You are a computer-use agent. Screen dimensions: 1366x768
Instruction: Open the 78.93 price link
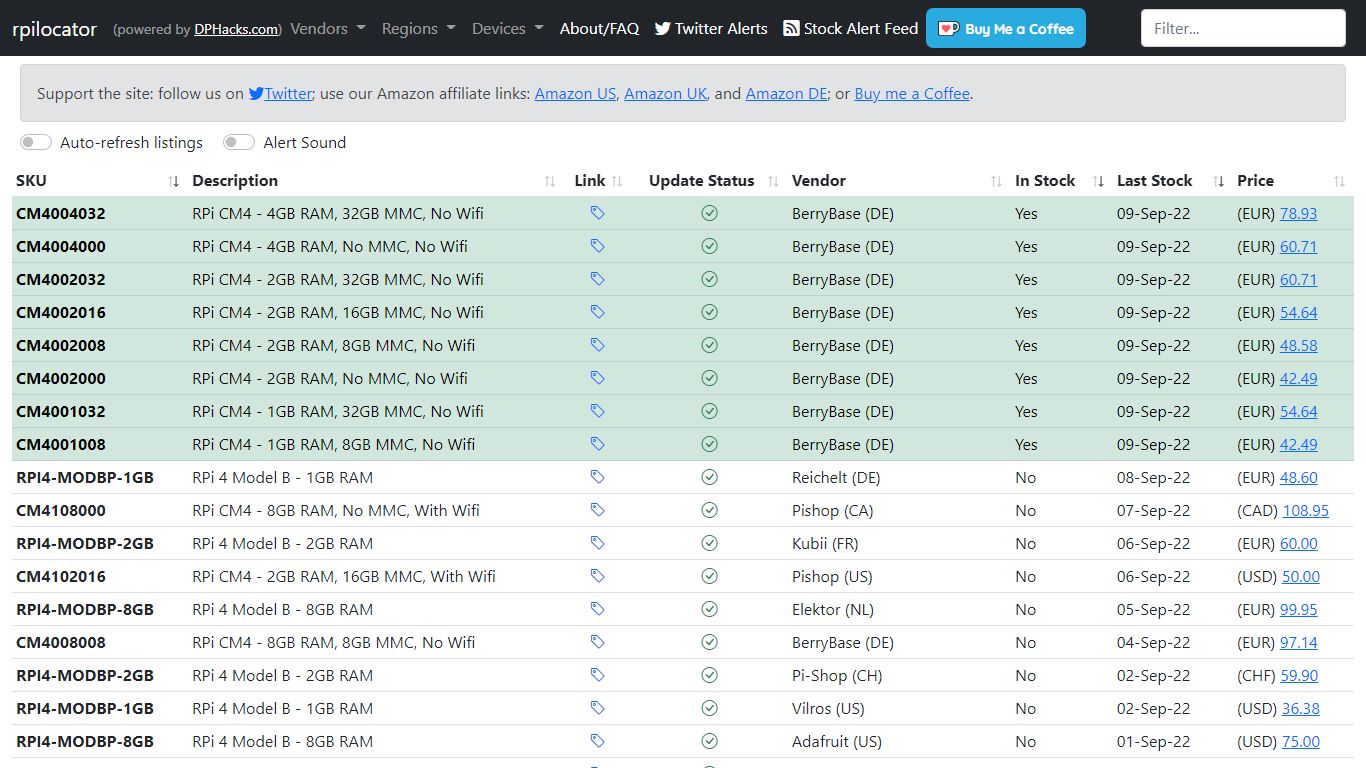[x=1298, y=213]
